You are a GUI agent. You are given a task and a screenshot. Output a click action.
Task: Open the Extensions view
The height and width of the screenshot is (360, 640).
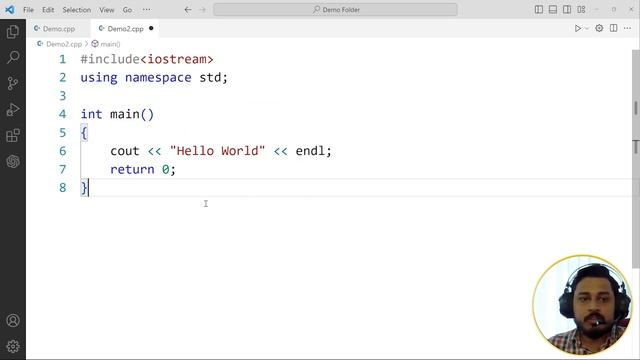pos(13,136)
